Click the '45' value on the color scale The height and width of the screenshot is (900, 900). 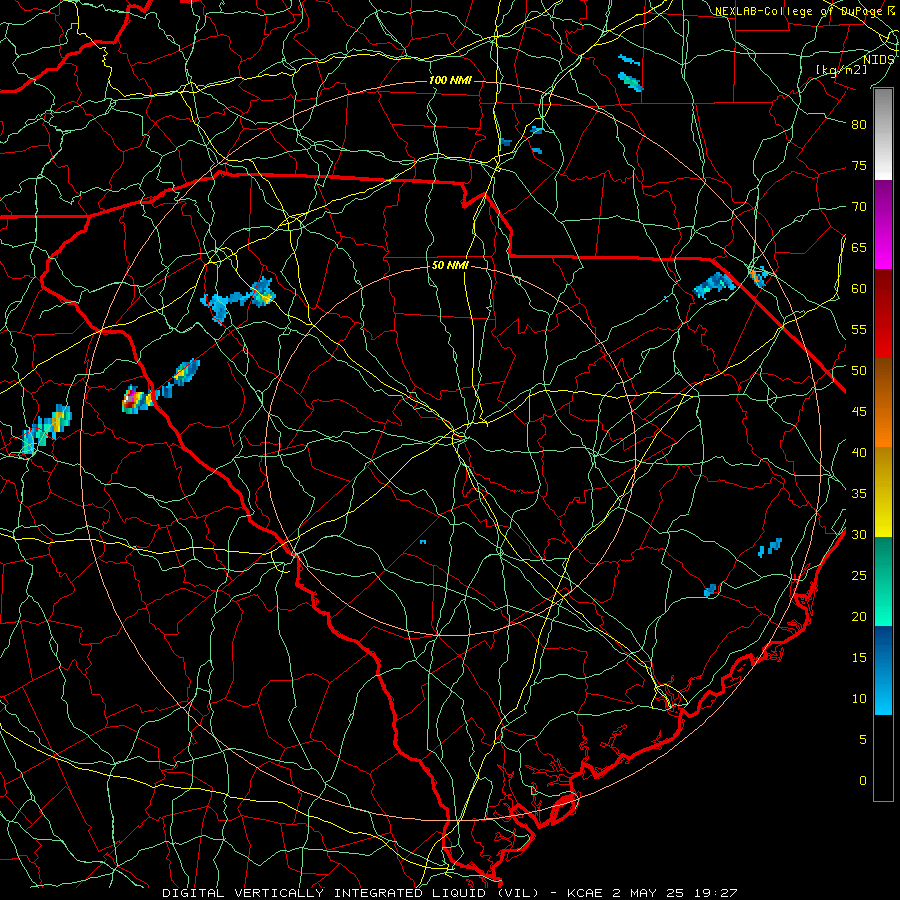point(859,412)
